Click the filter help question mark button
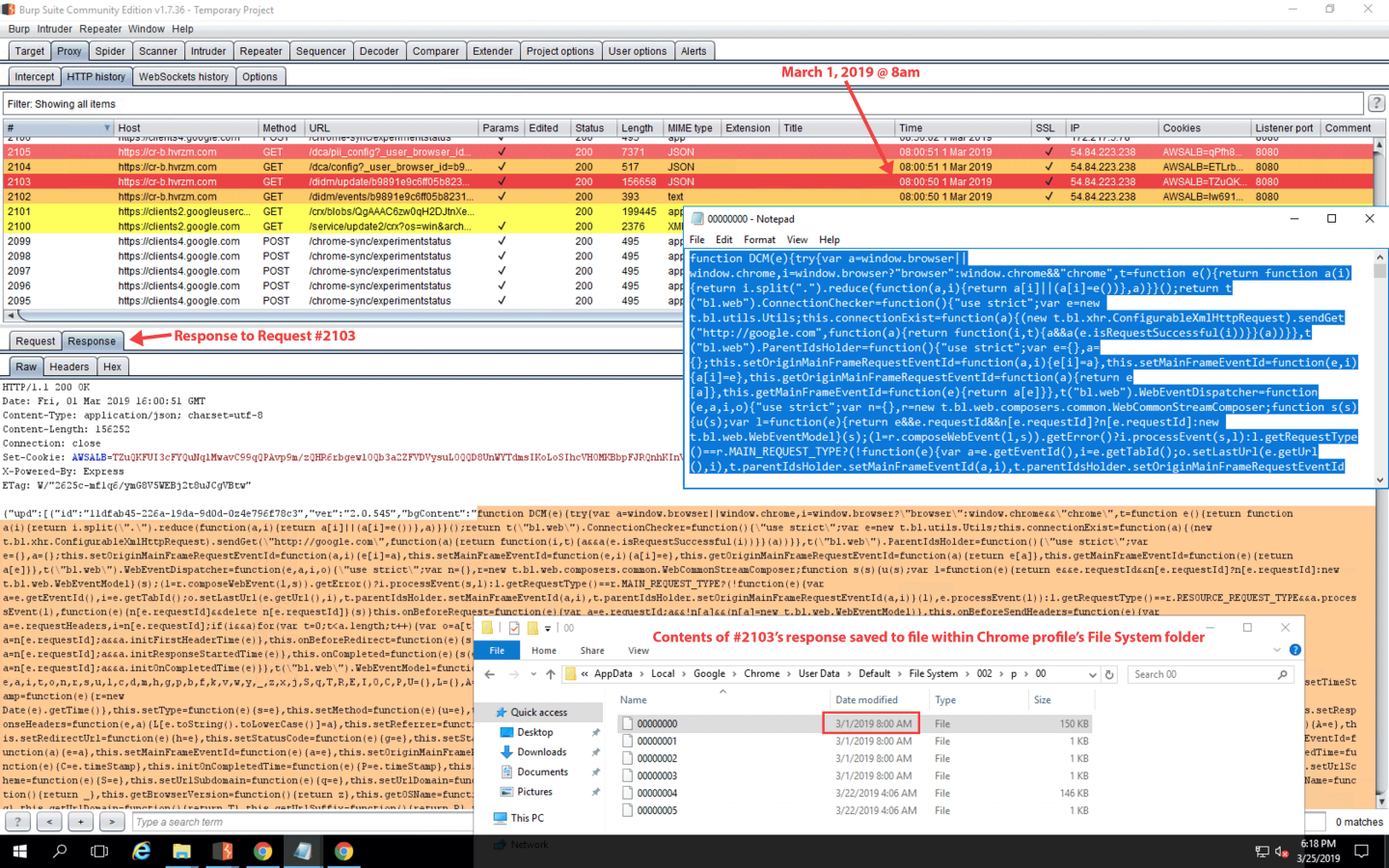 coord(1376,103)
